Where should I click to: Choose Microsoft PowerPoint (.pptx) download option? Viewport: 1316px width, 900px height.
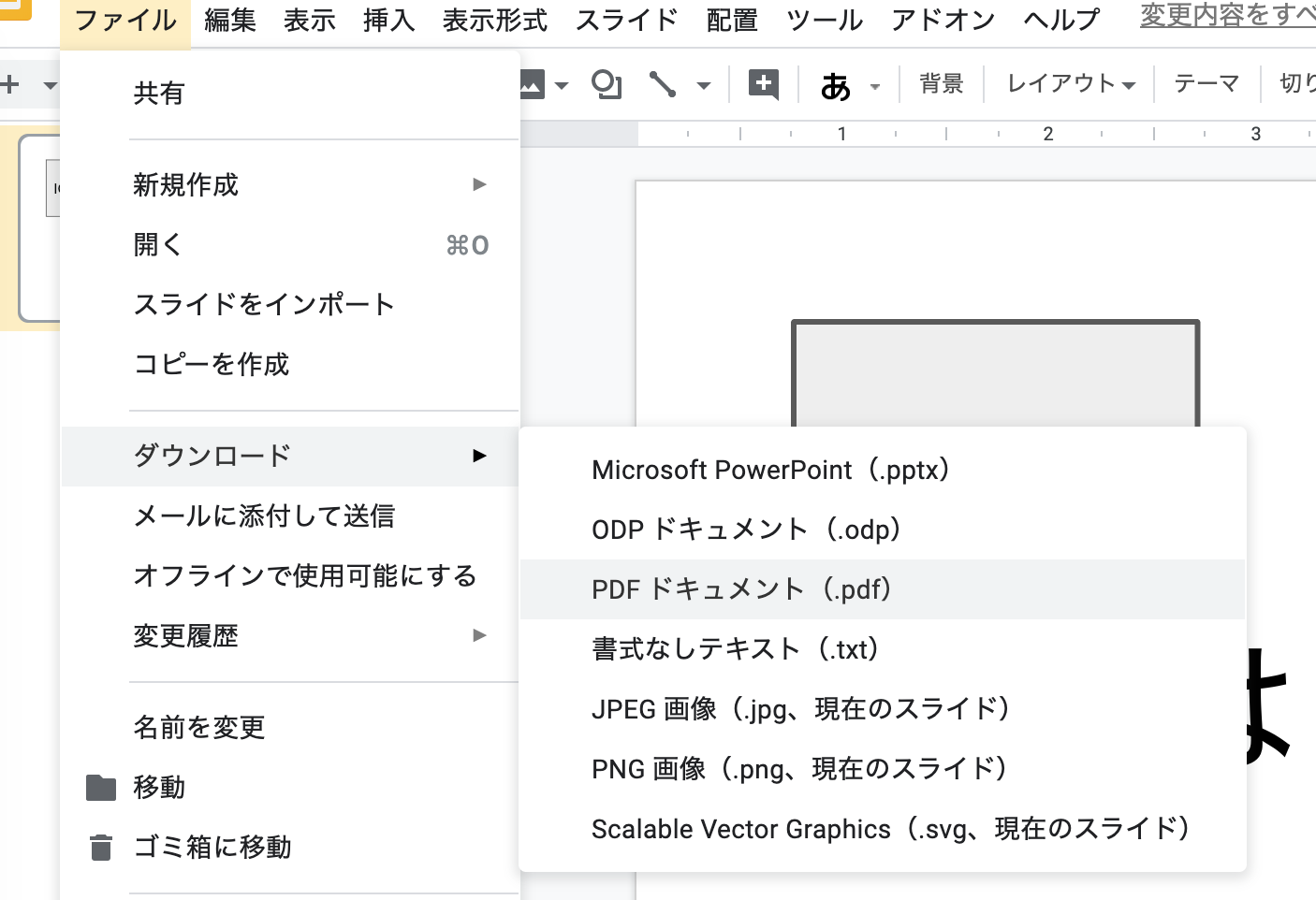[771, 470]
